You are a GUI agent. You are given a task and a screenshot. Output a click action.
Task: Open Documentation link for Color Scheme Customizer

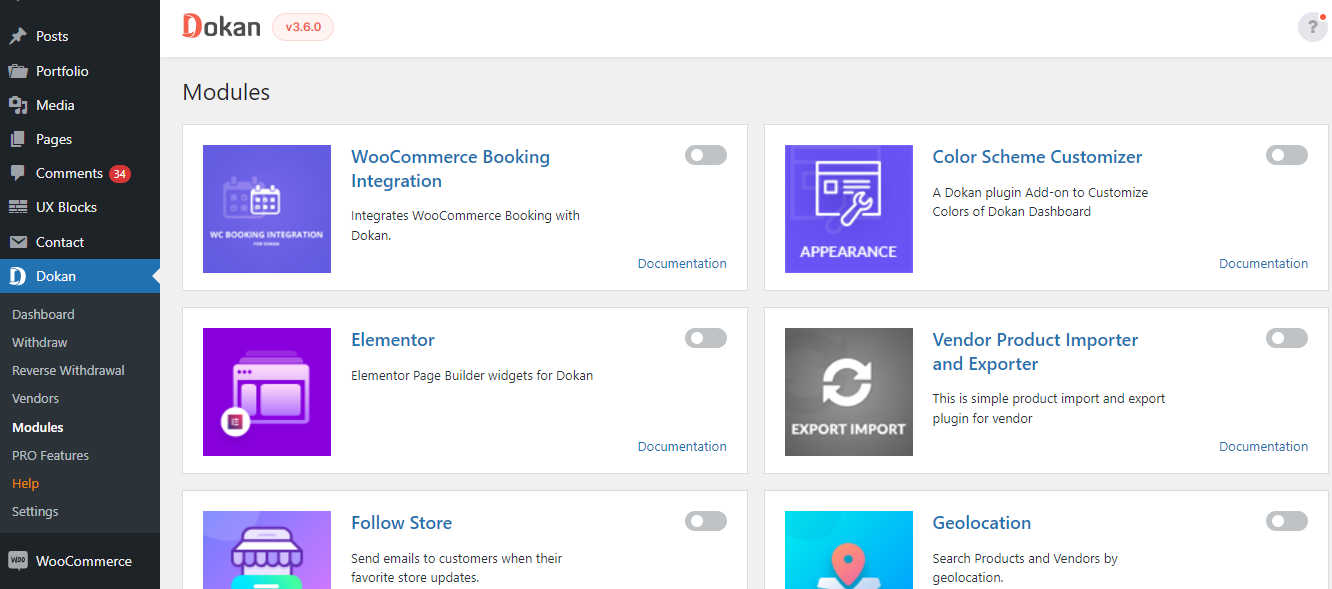point(1263,263)
